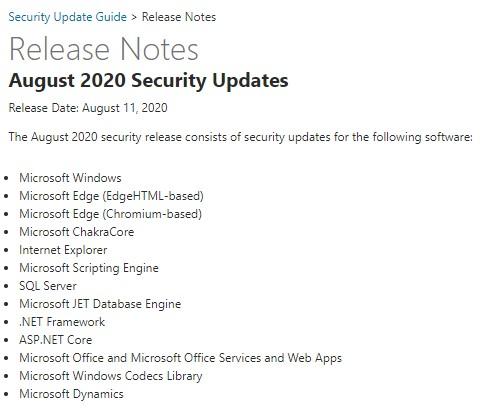Click the introductory August 2020 security release sentence
This screenshot has width=490, height=409.
pyautogui.click(x=240, y=137)
